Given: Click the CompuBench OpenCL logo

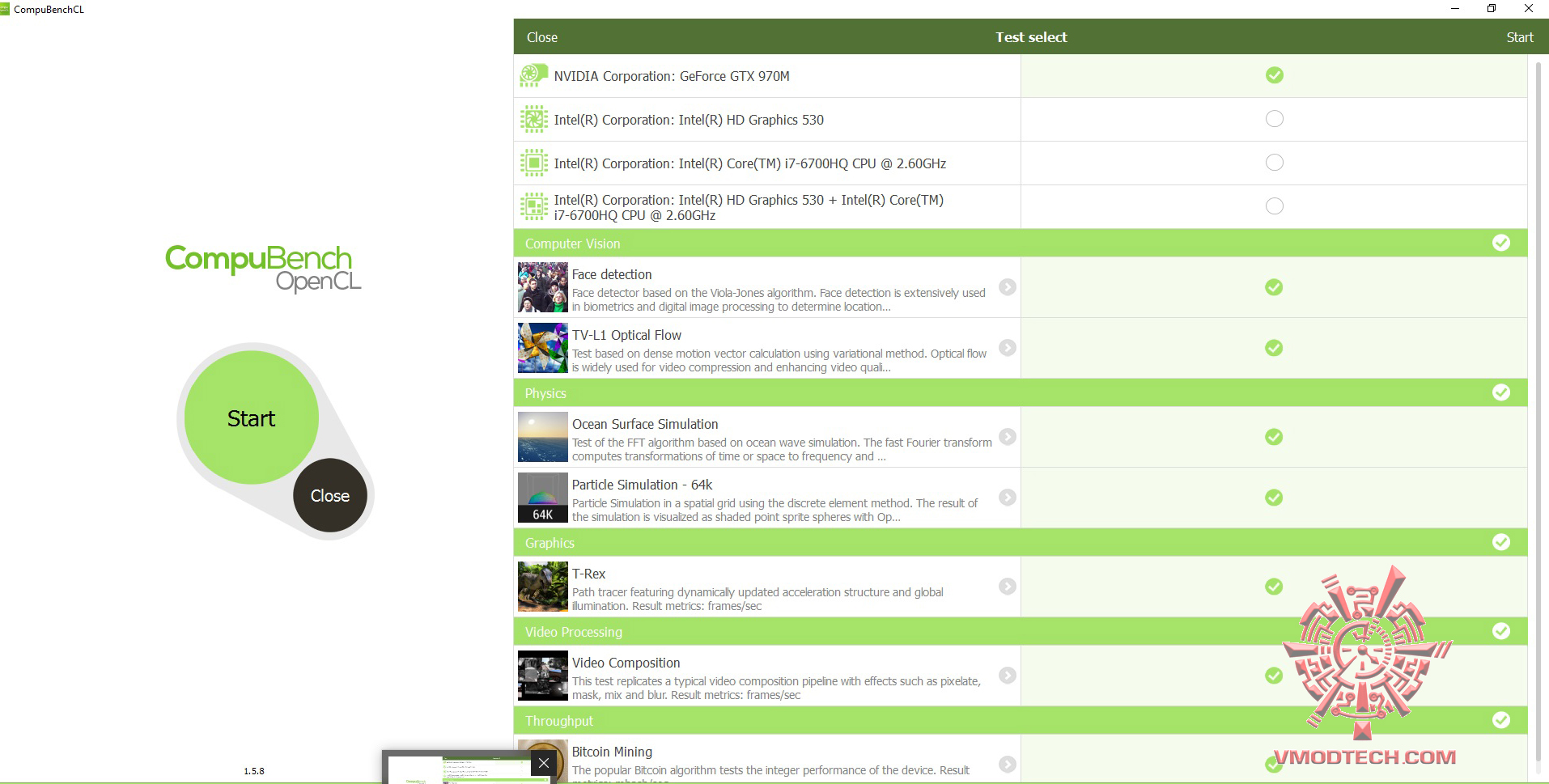Looking at the screenshot, I should point(263,268).
